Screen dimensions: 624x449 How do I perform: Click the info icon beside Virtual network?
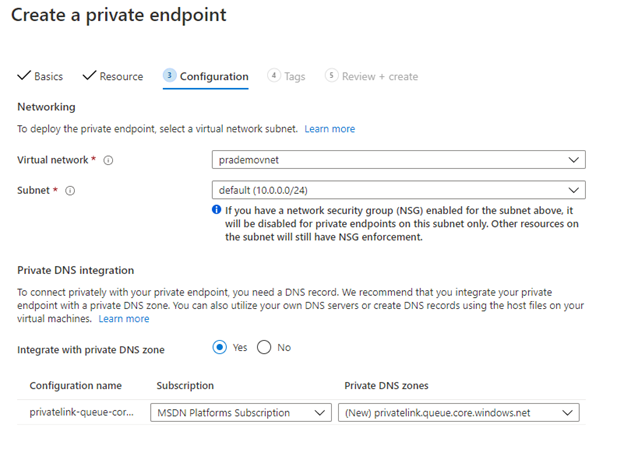pos(108,160)
